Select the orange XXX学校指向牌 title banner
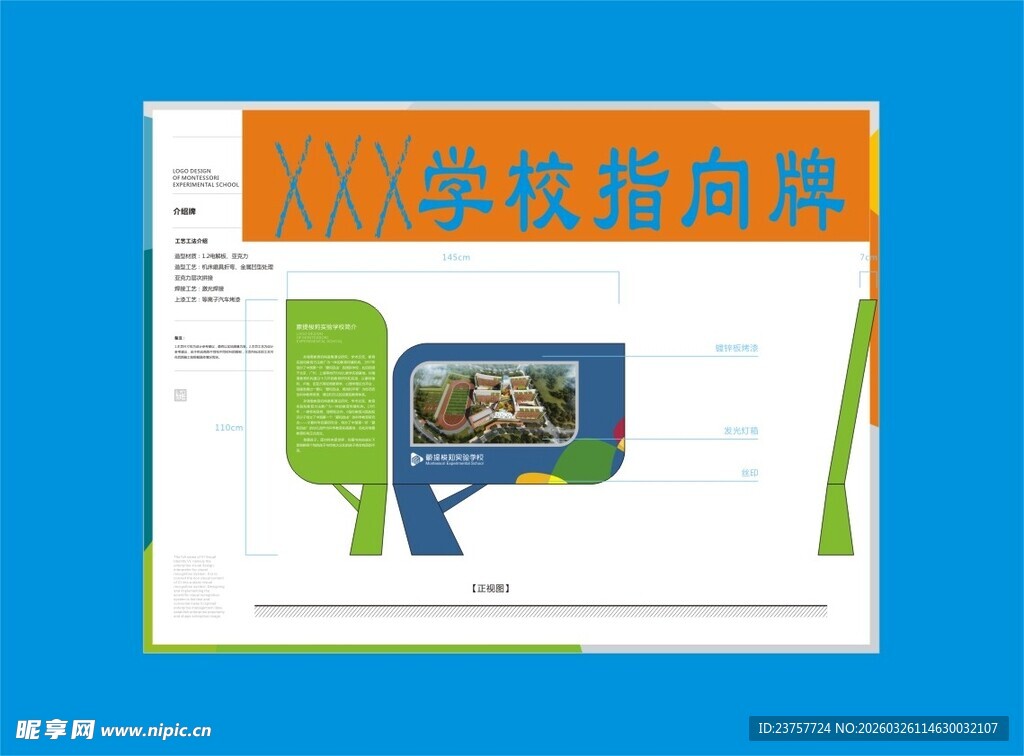The image size is (1024, 756). click(x=555, y=177)
